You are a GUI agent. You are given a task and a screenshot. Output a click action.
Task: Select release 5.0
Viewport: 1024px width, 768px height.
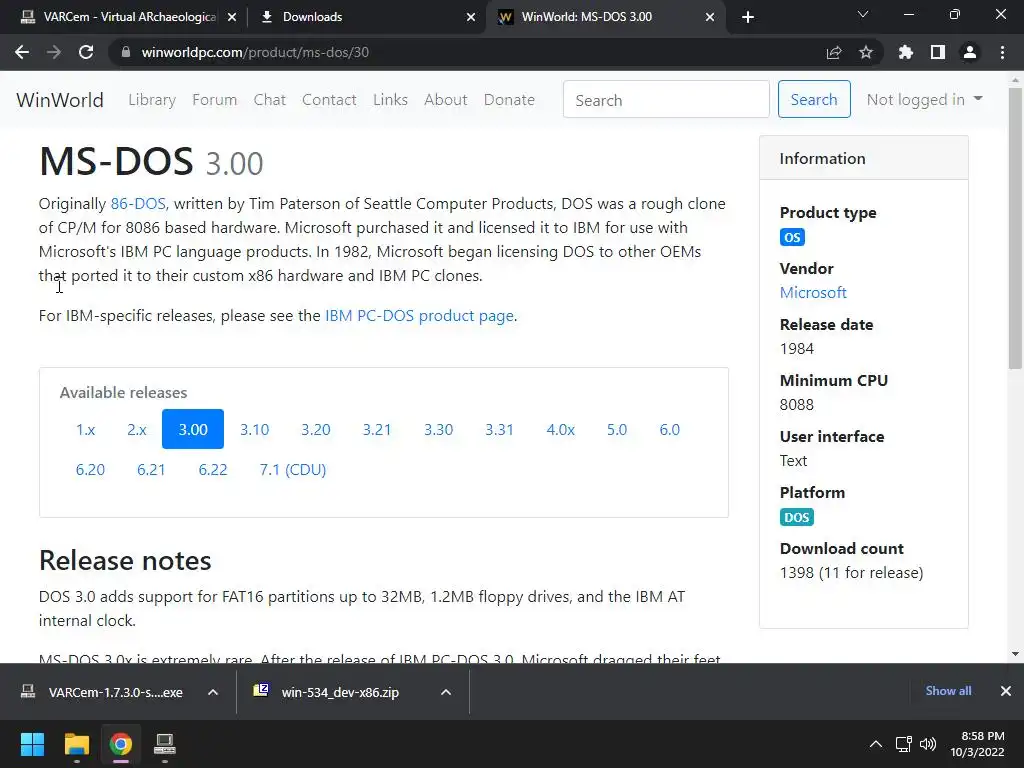(x=616, y=429)
